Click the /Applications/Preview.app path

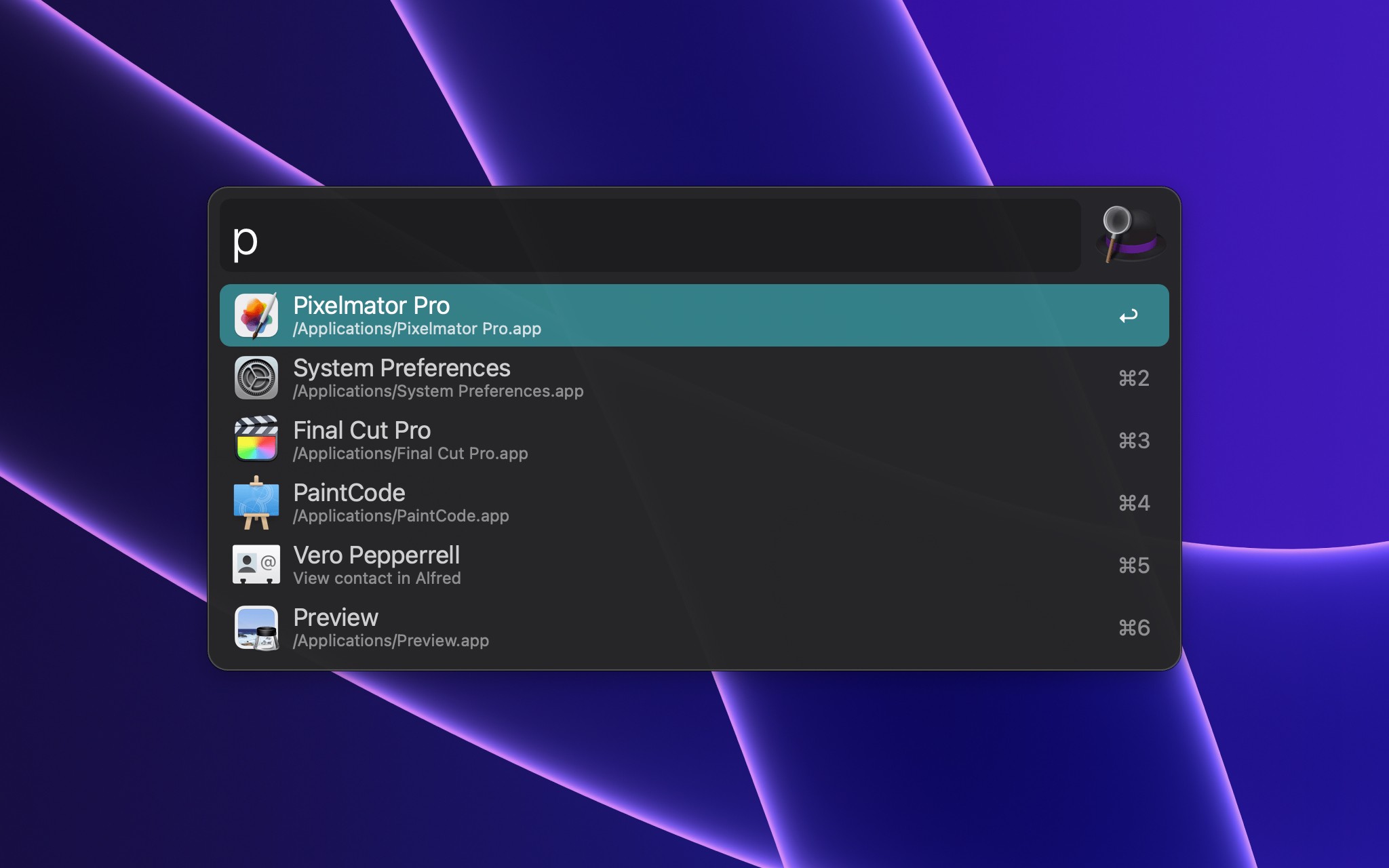(391, 641)
